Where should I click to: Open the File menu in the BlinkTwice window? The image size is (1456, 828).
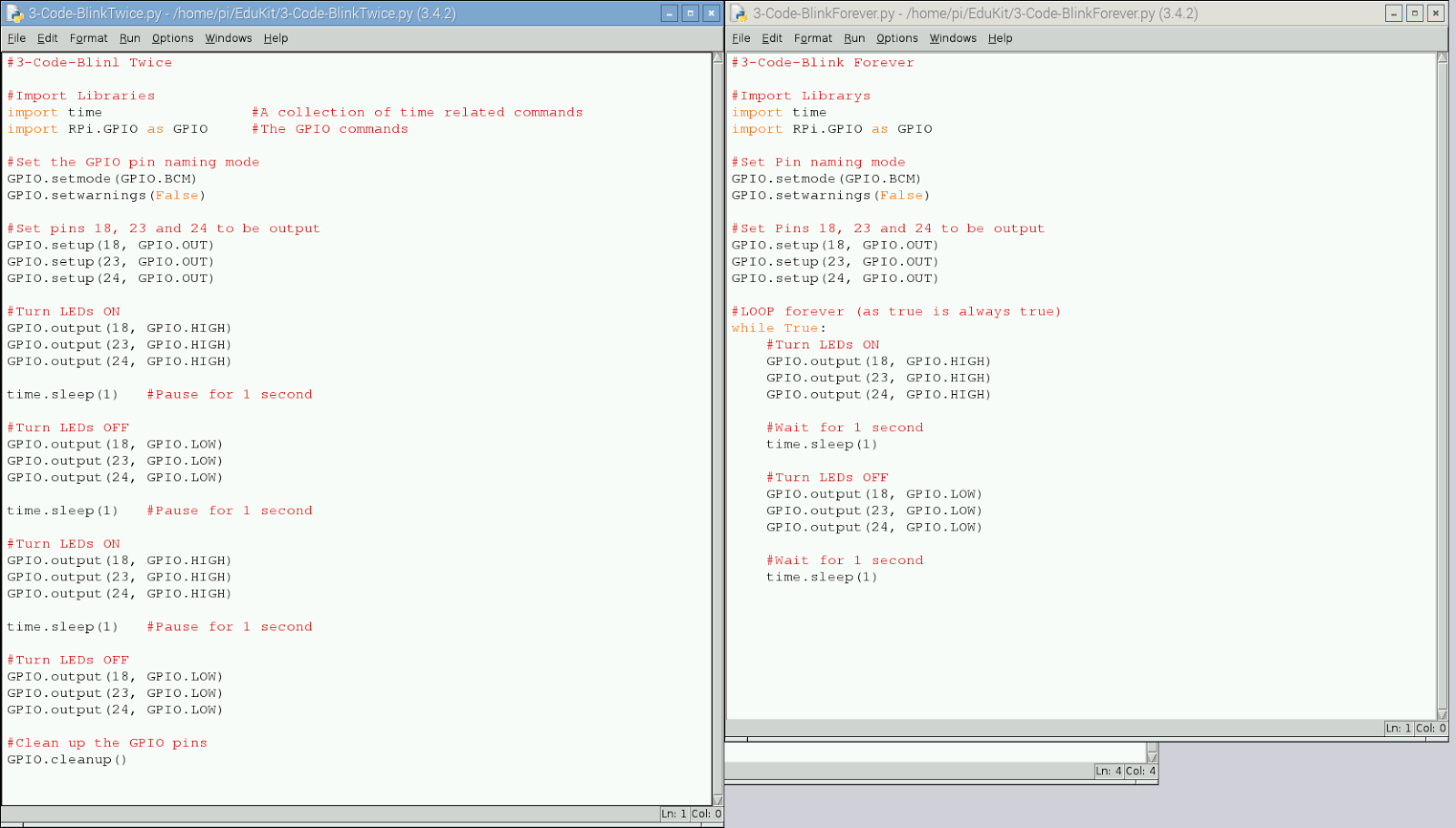coord(15,38)
